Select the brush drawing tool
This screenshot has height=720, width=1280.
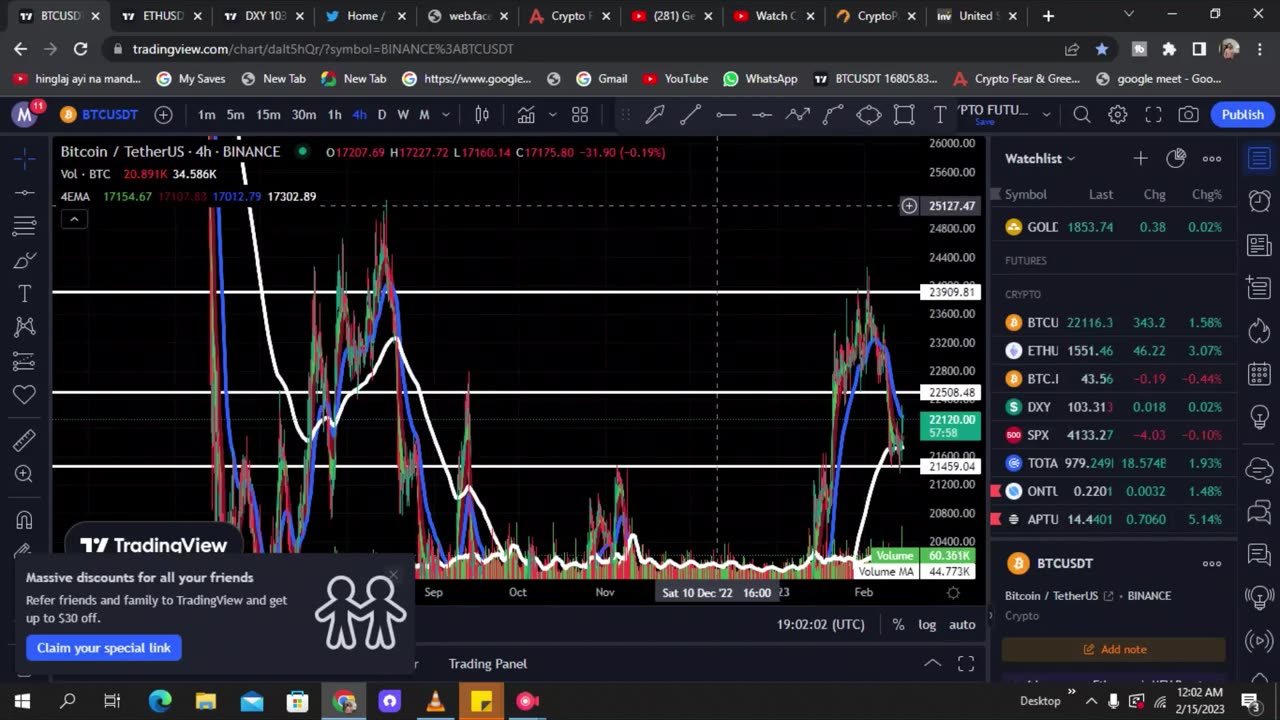tap(25, 260)
